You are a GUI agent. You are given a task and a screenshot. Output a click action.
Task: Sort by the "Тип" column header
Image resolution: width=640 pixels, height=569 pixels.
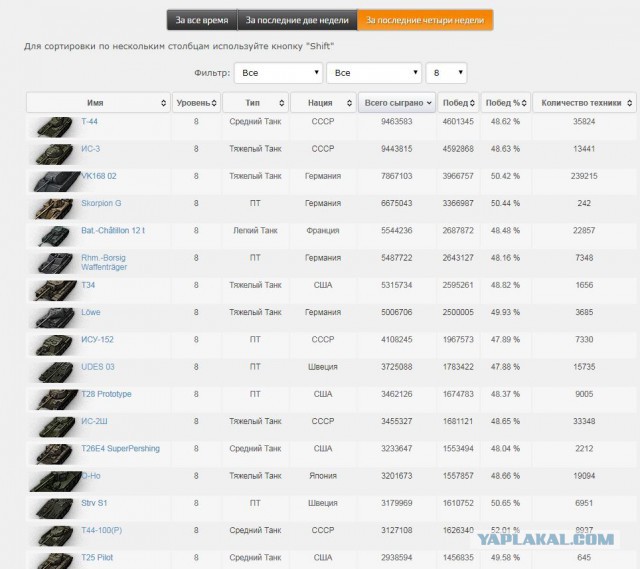point(256,102)
